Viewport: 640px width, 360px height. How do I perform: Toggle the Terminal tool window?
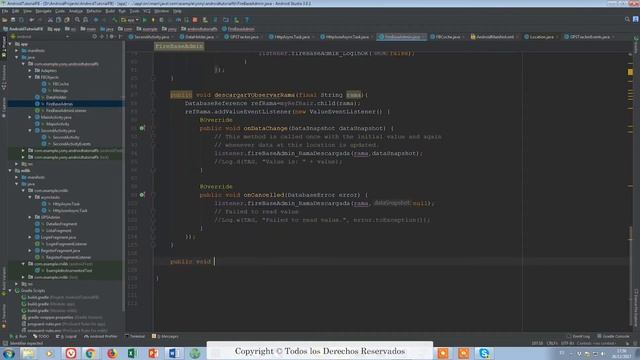(135, 336)
